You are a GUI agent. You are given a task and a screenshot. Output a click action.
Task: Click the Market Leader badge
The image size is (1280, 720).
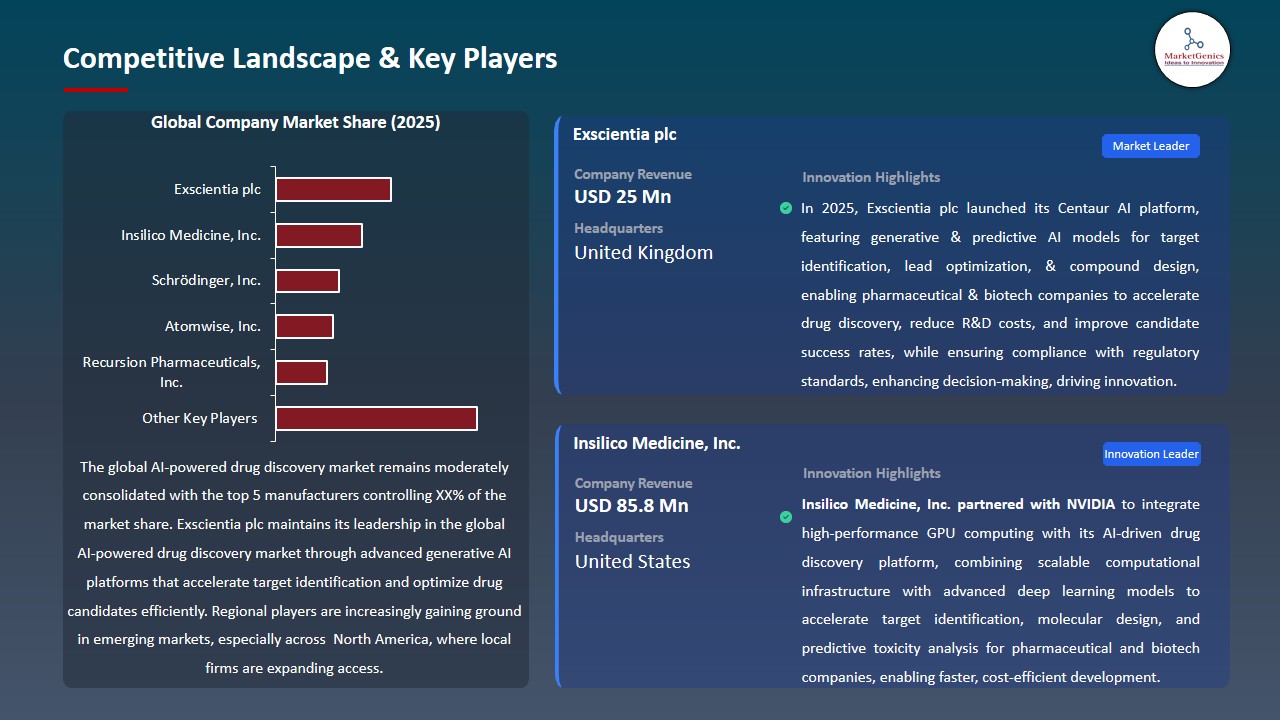pyautogui.click(x=1150, y=145)
